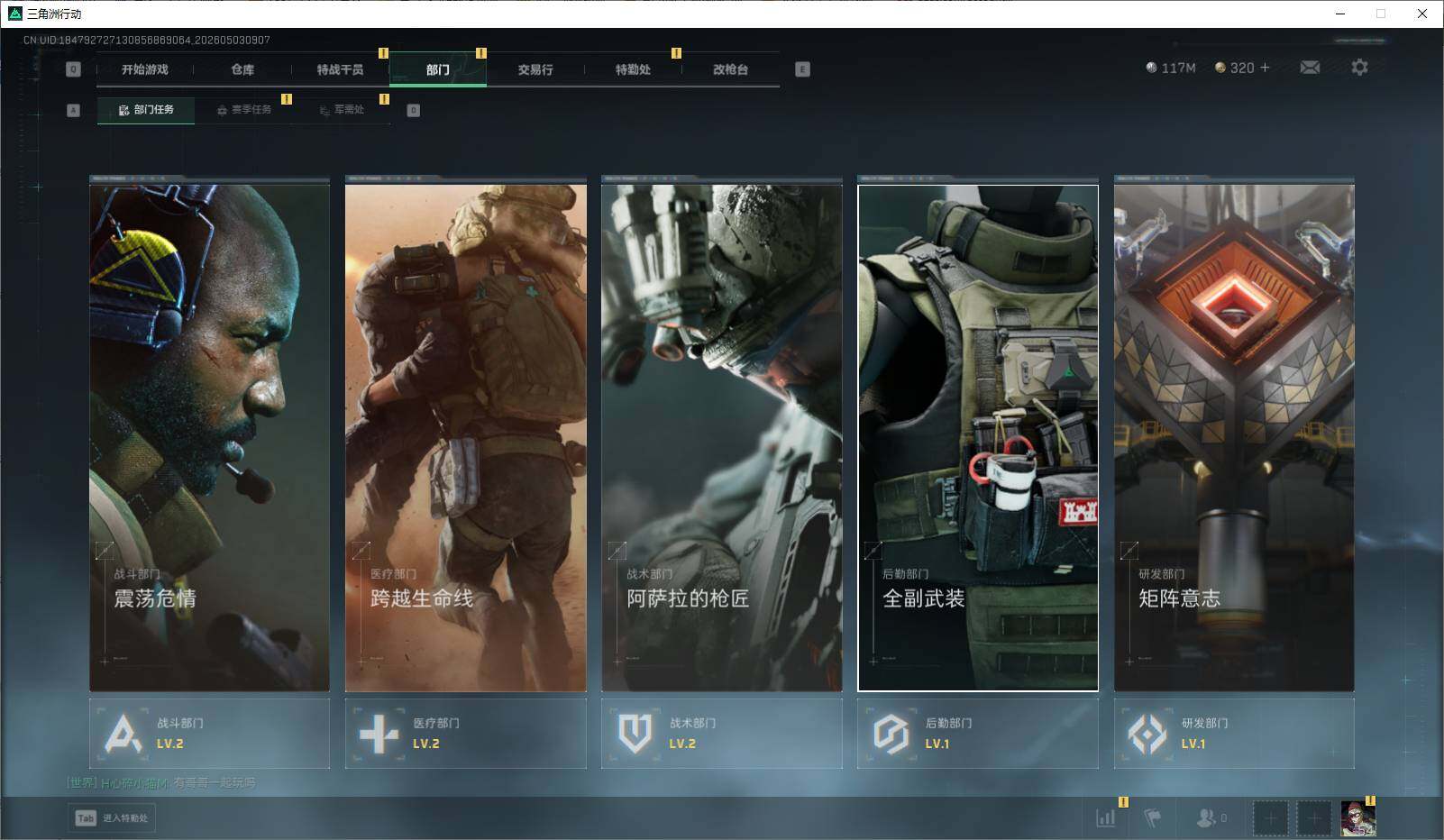Screen dimensions: 1444x840
Task: Open the 仓库 tab
Action: (x=242, y=69)
